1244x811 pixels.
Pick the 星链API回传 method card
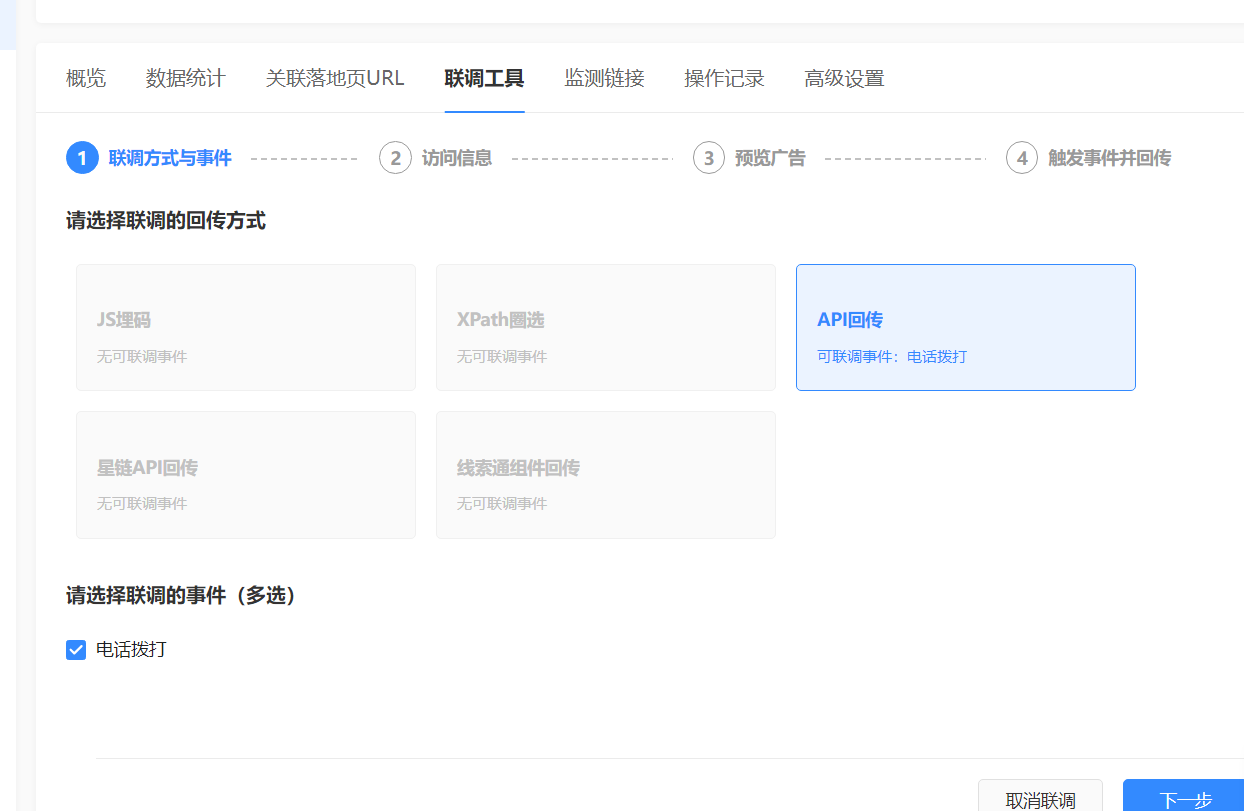pyautogui.click(x=246, y=475)
